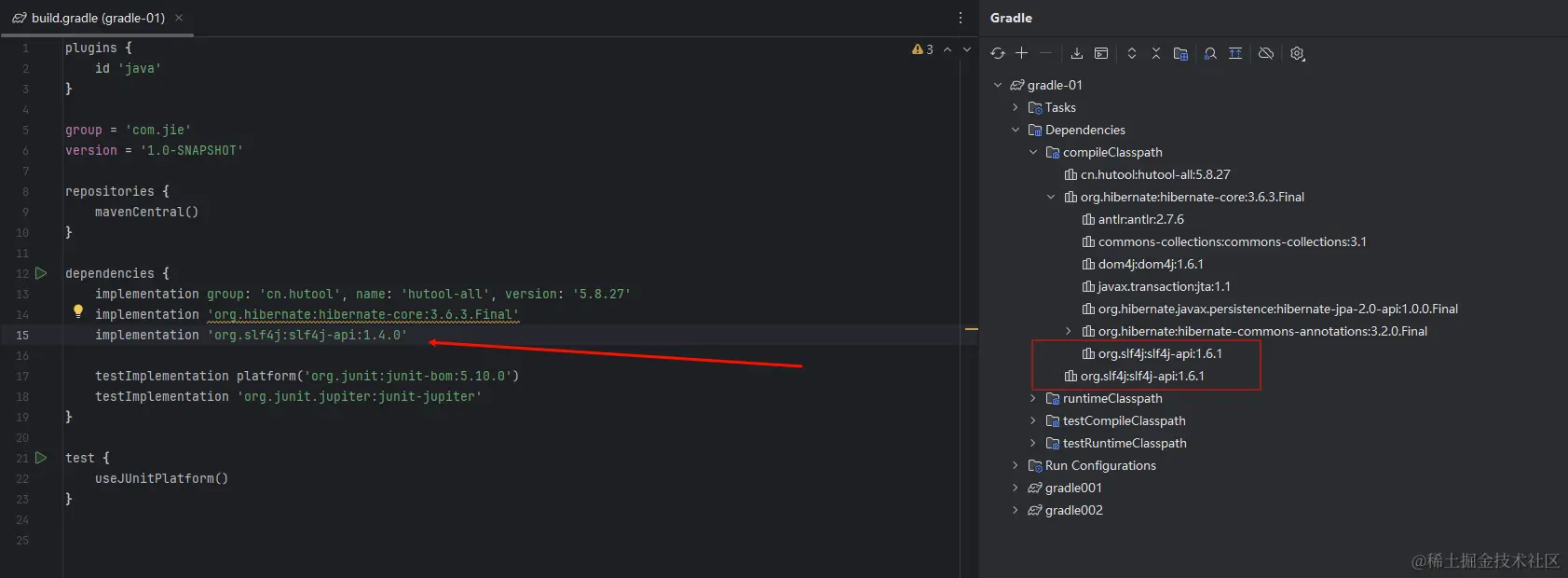The image size is (1568, 578).
Task: Collapse the compileClasspath configuration chevron
Action: [x=1033, y=152]
